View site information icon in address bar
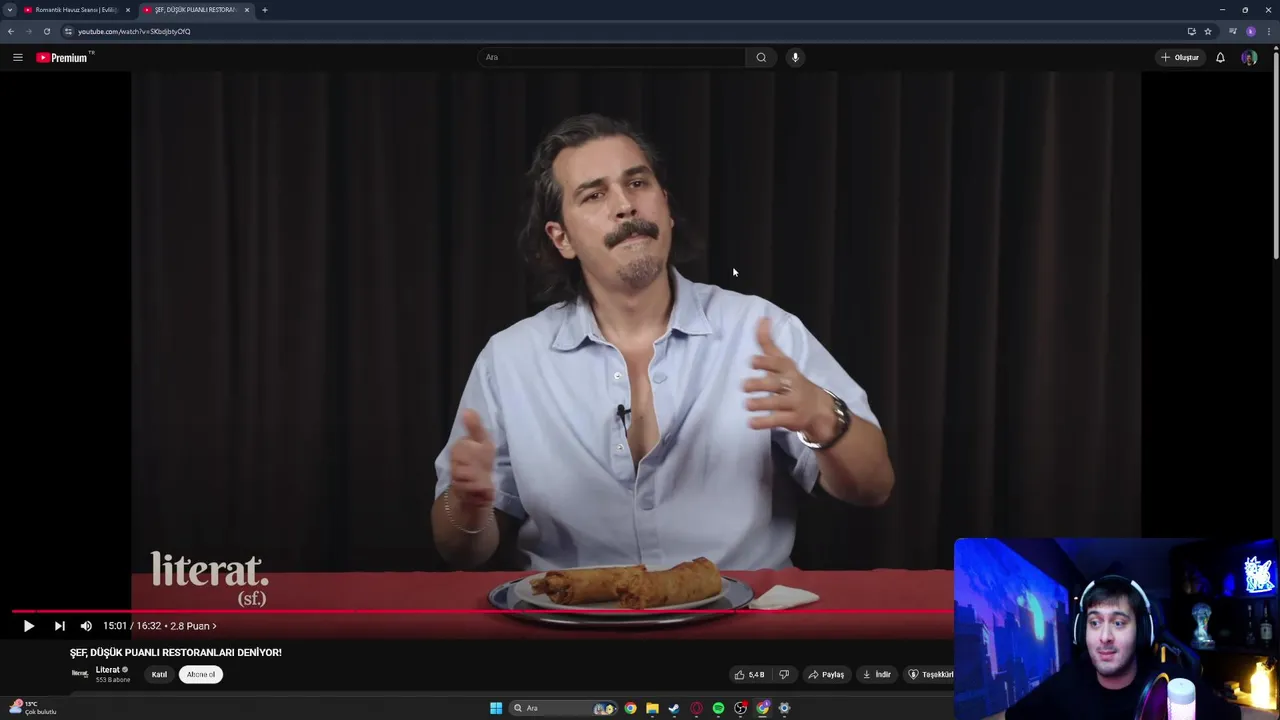 tap(68, 31)
